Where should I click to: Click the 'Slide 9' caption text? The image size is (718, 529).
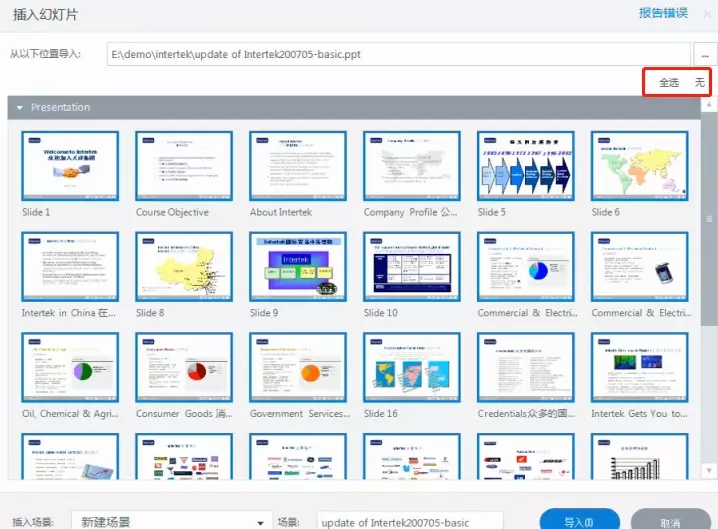pos(264,313)
